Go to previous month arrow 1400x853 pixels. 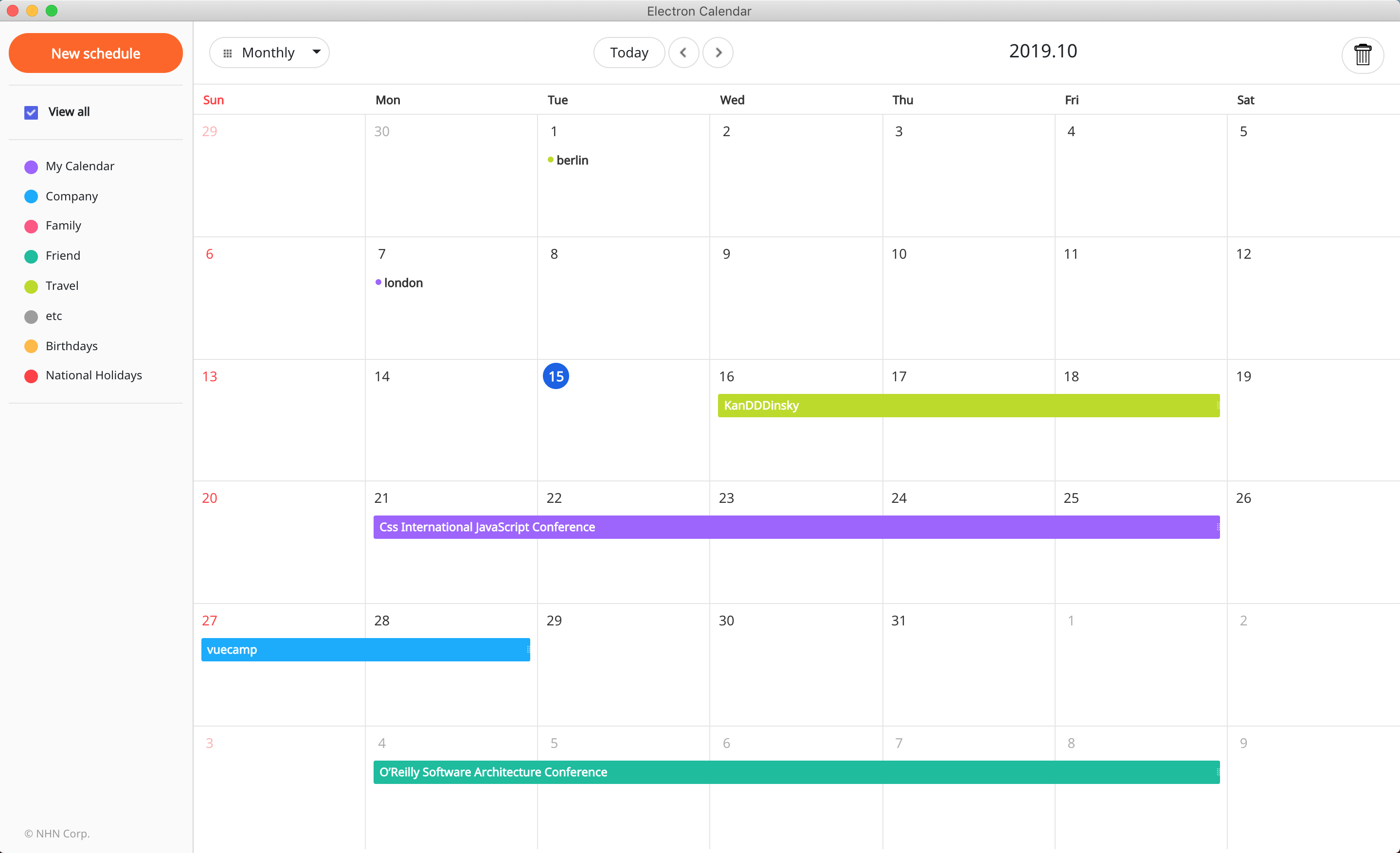tap(683, 53)
